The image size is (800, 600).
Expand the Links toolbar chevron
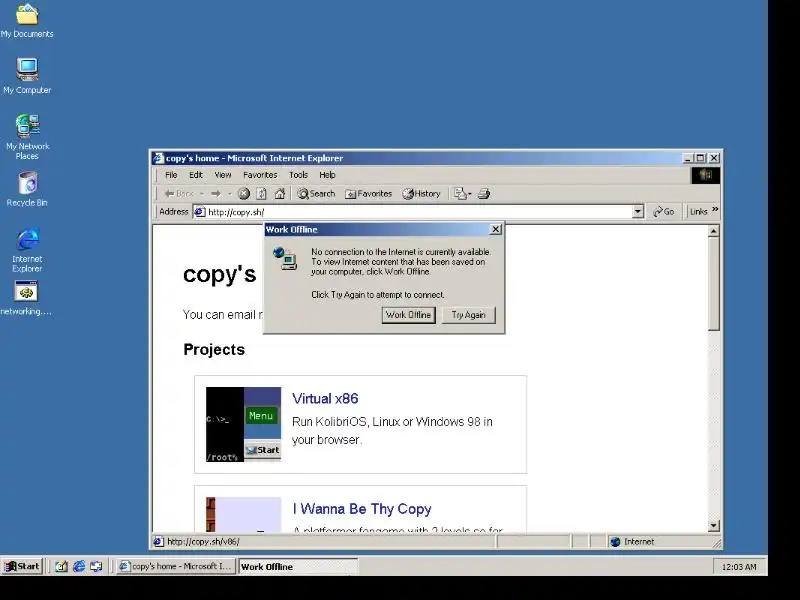click(x=715, y=210)
